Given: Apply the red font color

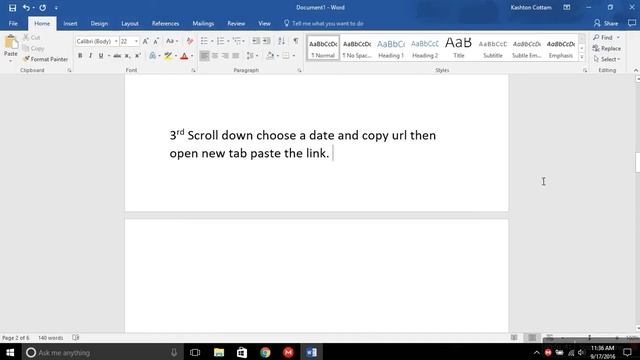Looking at the screenshot, I should point(184,56).
